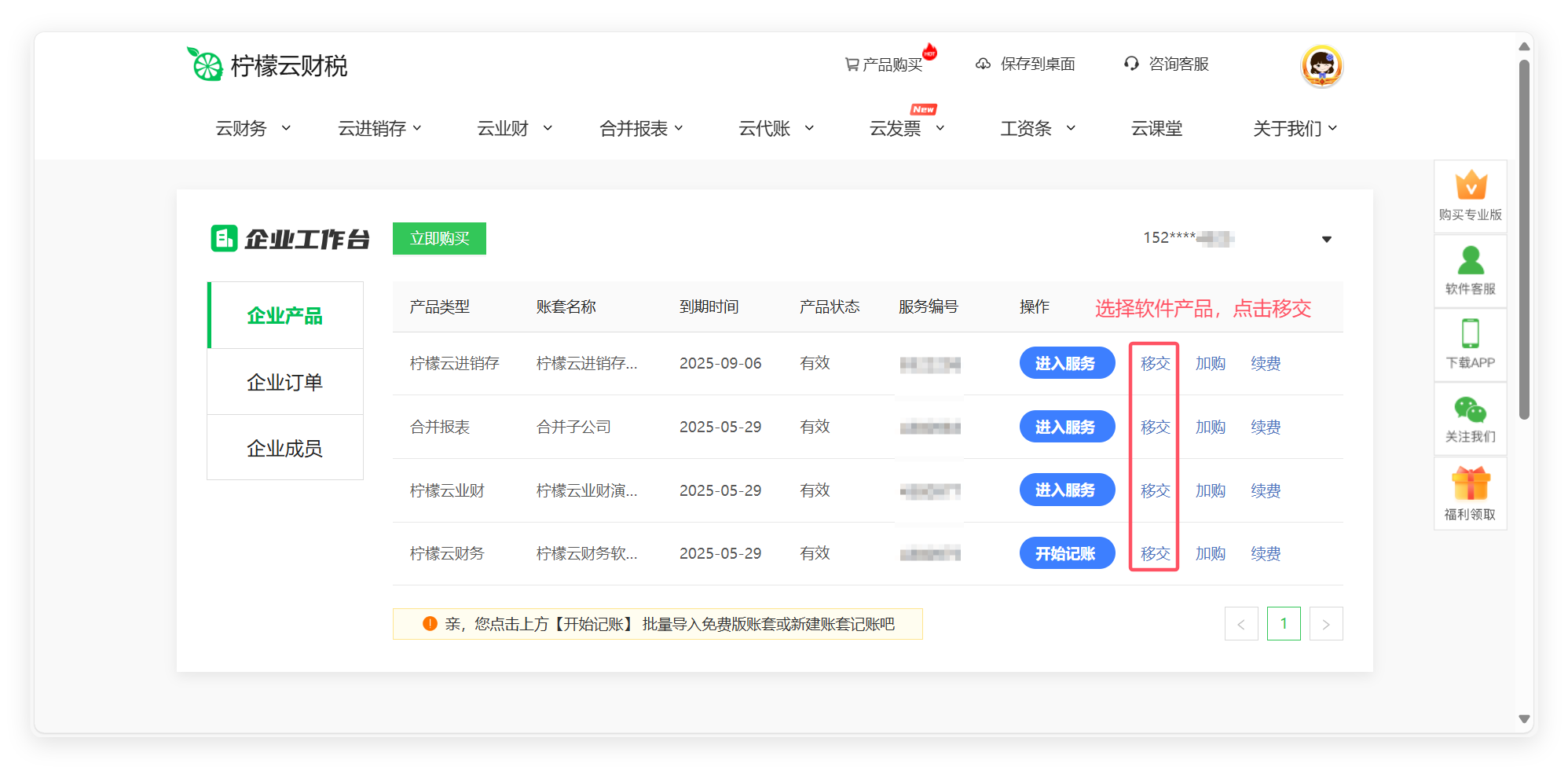Click the green 立即购买 button
Screen dimensions: 1568x767
(439, 238)
